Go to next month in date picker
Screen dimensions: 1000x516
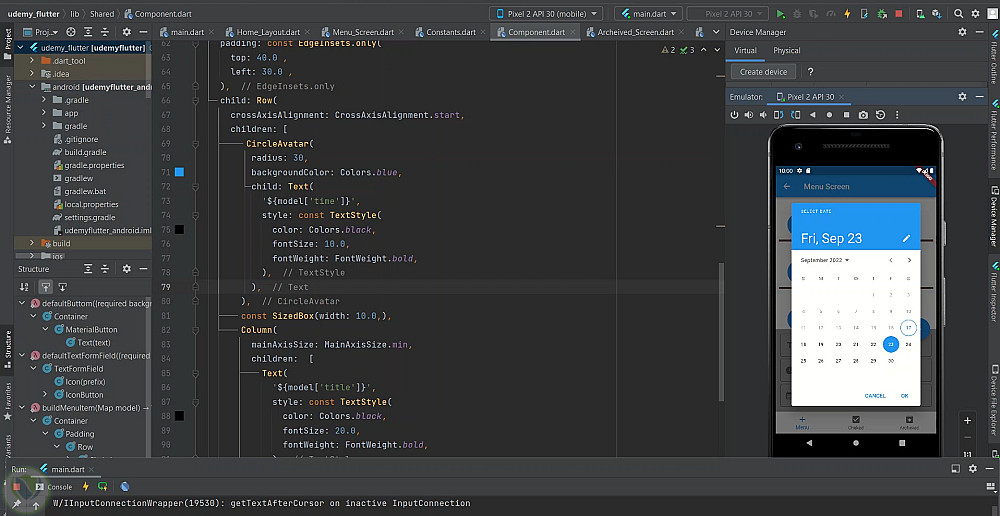(x=908, y=260)
